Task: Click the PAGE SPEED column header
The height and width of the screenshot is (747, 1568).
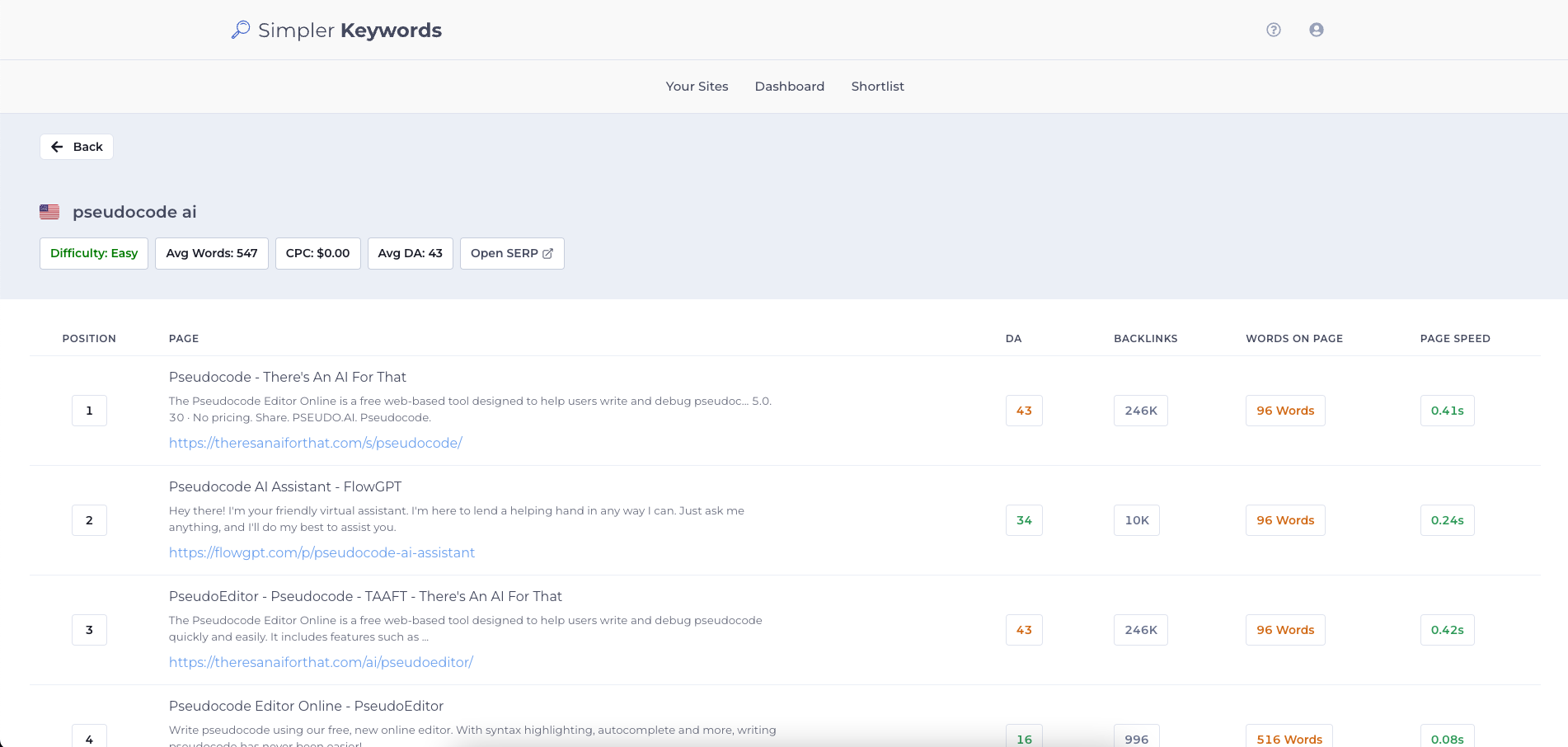Action: click(x=1455, y=339)
